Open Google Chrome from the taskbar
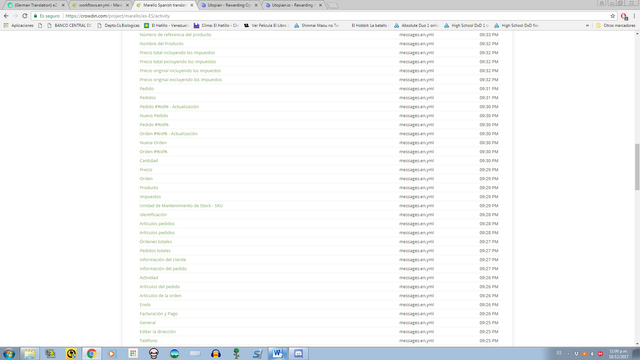 pos(91,353)
